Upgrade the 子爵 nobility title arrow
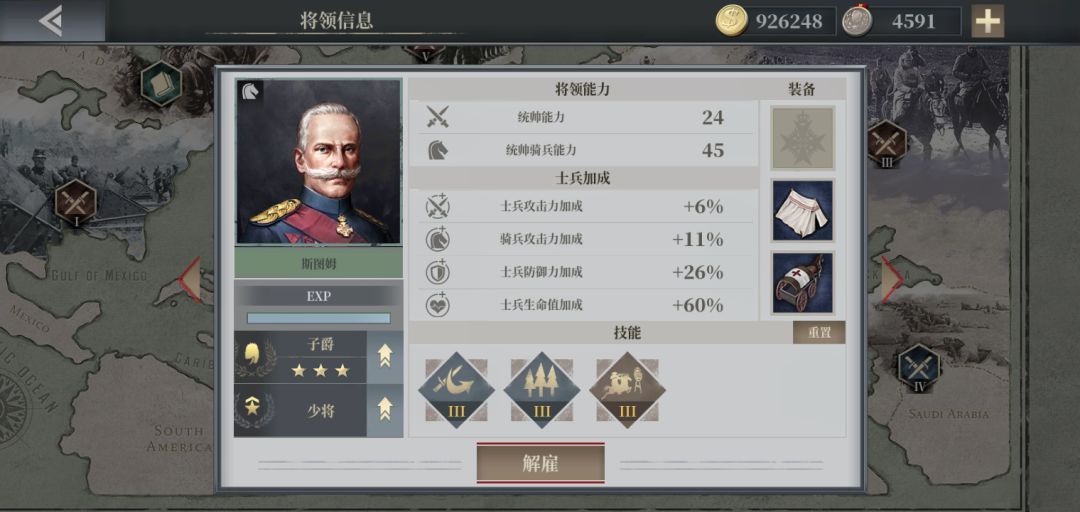The image size is (1080, 512). click(384, 357)
